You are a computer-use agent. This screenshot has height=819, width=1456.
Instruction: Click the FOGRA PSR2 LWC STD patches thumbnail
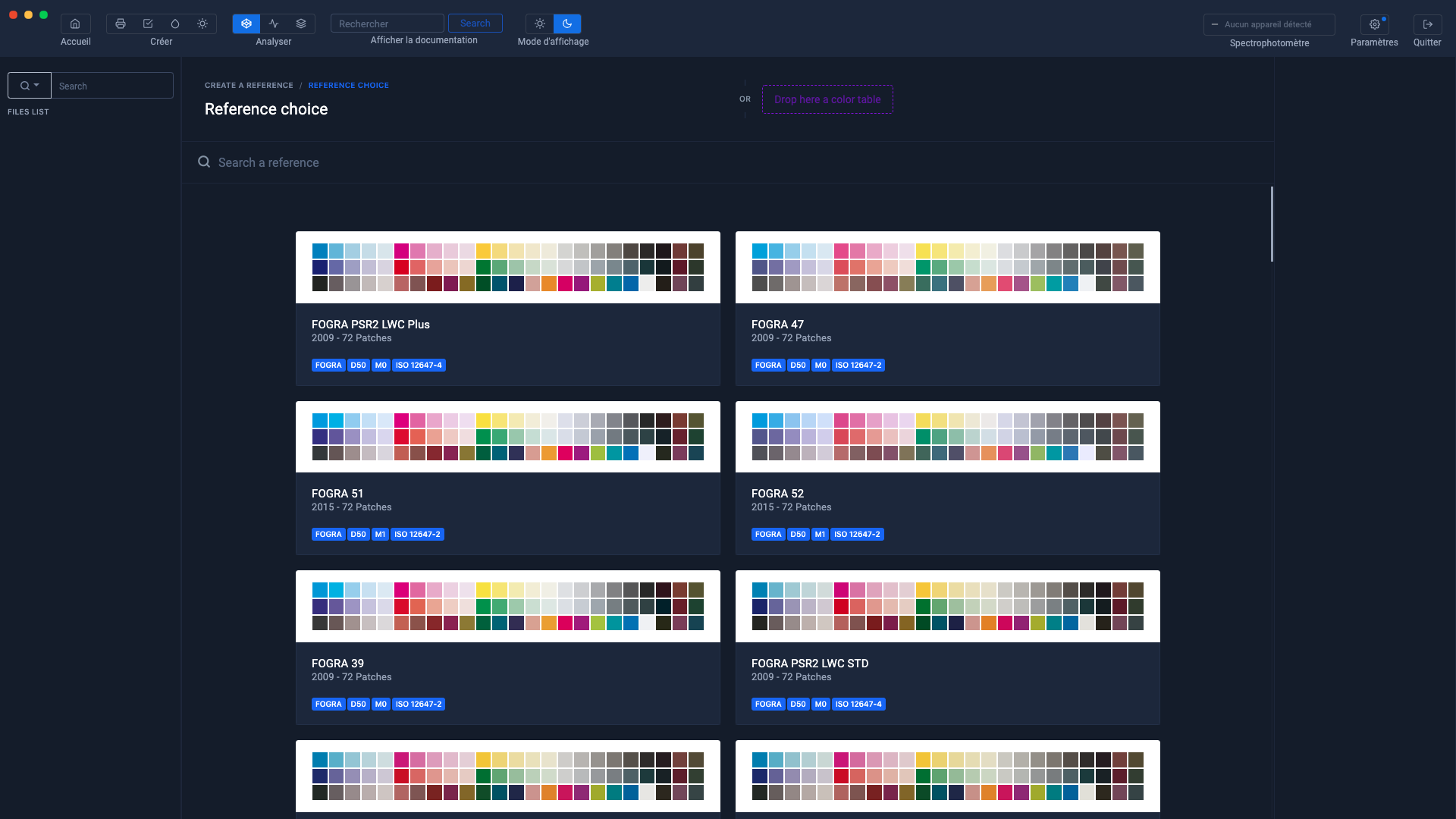point(948,606)
